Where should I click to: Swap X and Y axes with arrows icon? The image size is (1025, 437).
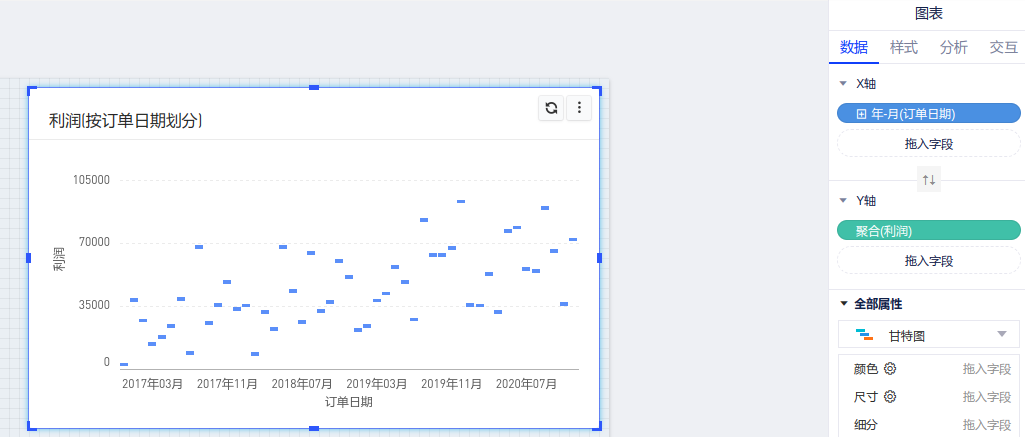[929, 180]
